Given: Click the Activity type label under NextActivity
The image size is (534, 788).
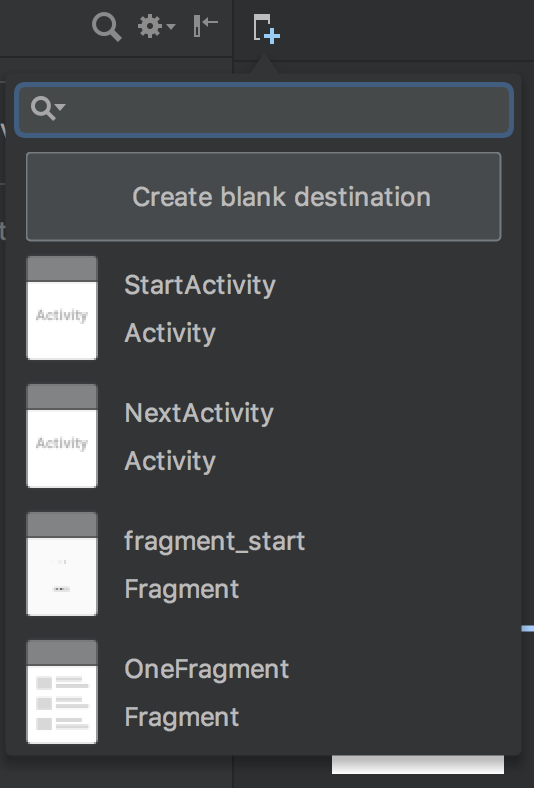Looking at the screenshot, I should [170, 461].
